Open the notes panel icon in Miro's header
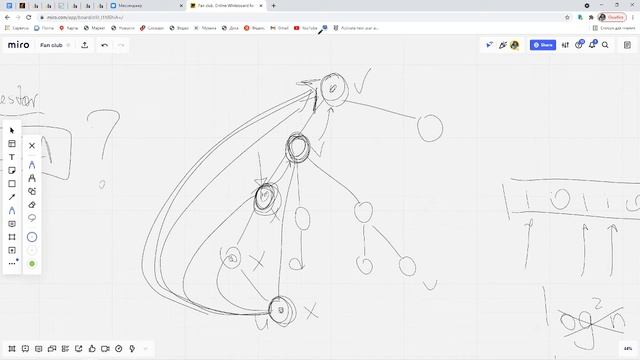This screenshot has width=640, height=360. pos(627,45)
